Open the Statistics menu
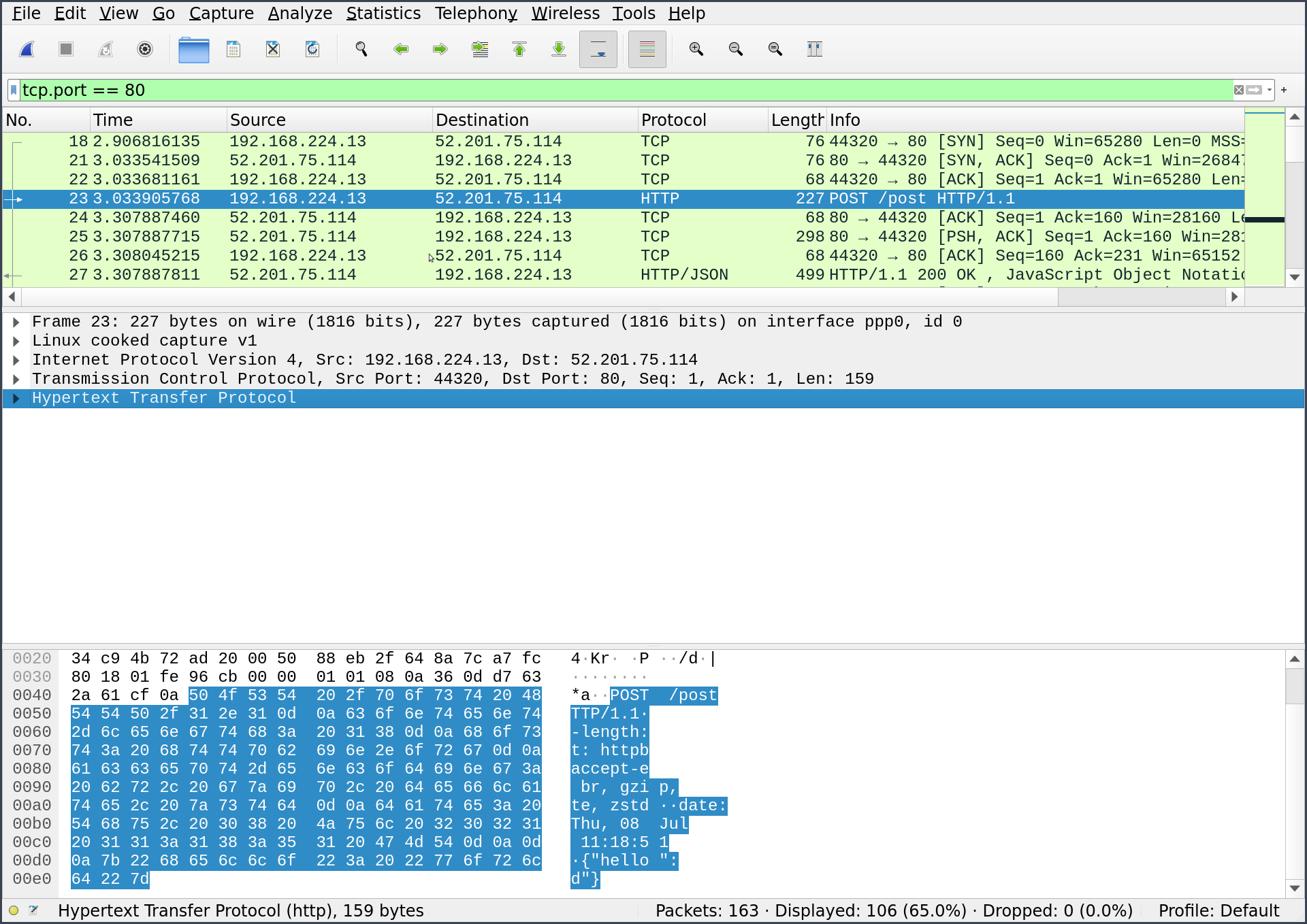 383,13
